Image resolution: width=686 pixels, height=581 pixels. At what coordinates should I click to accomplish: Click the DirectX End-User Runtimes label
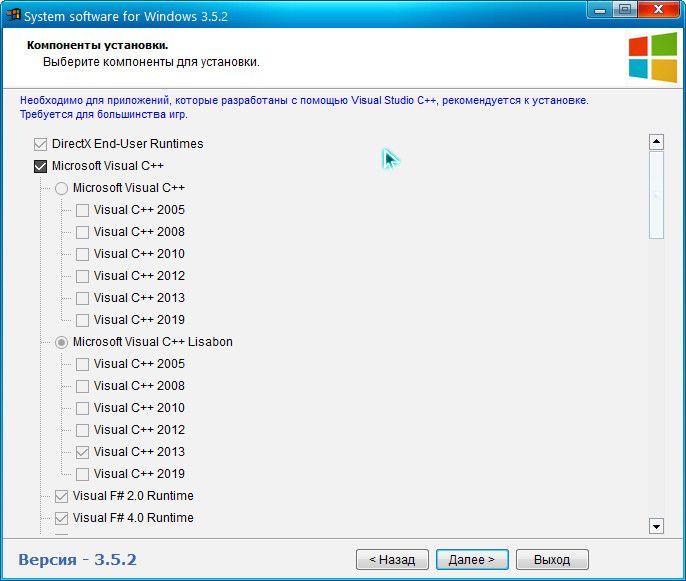click(x=128, y=144)
